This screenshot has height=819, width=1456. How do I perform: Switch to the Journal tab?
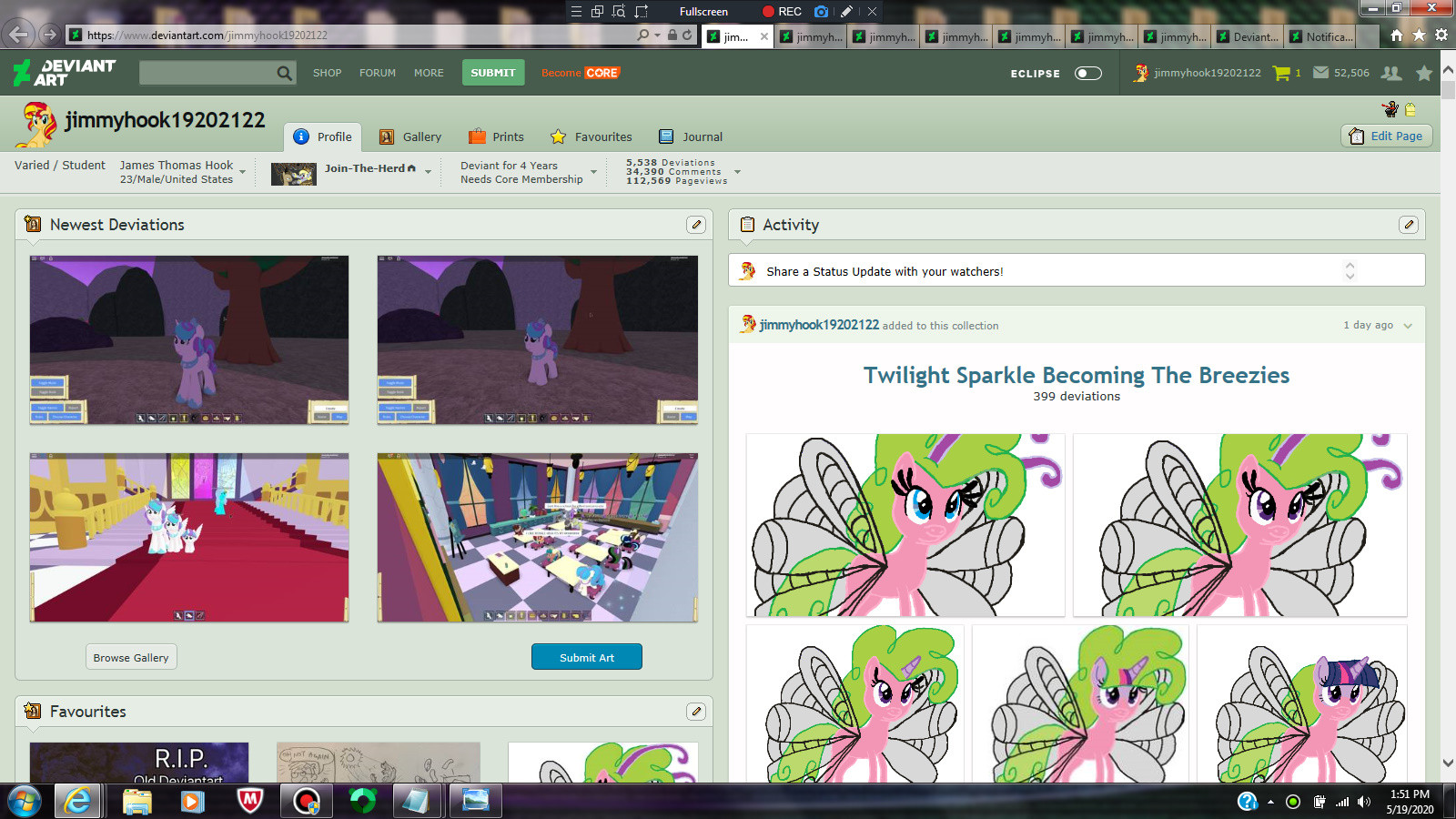[x=691, y=136]
